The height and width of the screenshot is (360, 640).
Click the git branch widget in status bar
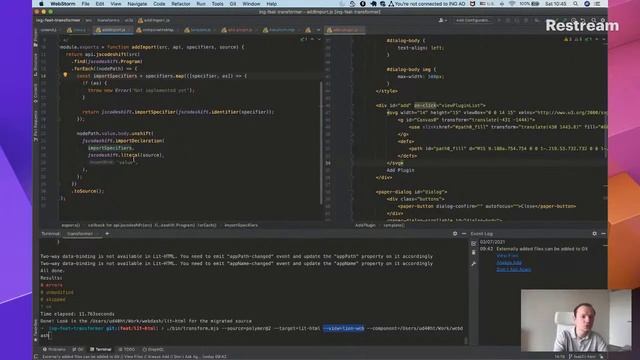point(583,356)
